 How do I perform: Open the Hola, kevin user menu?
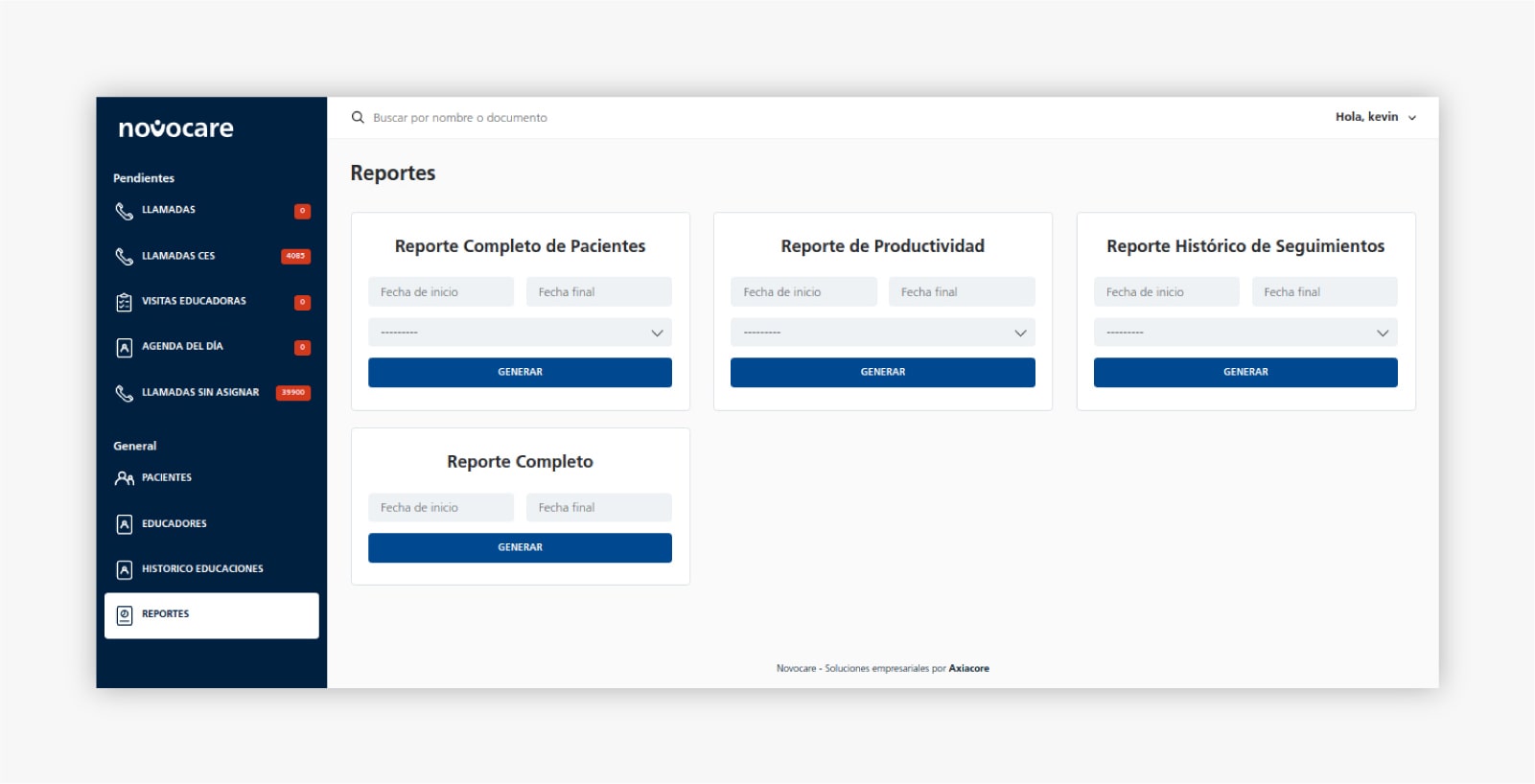1375,117
